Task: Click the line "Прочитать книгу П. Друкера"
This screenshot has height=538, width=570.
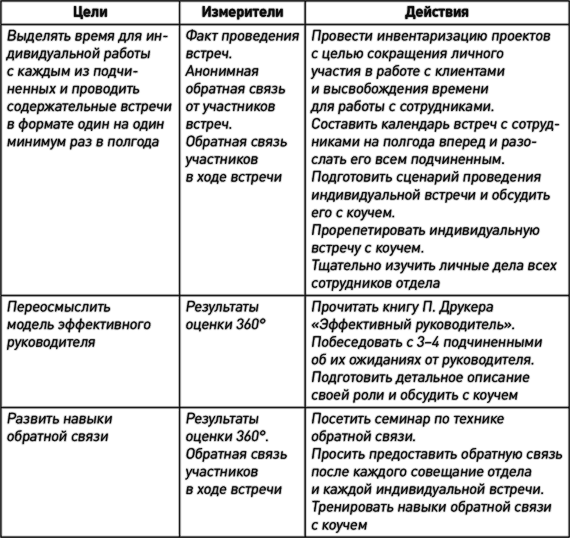Action: (x=402, y=308)
